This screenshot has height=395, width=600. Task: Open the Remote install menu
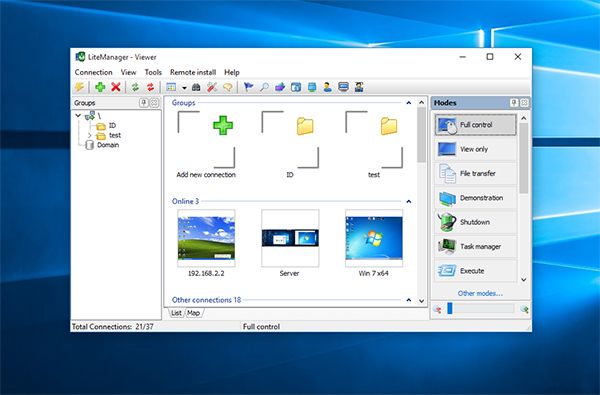pos(193,72)
